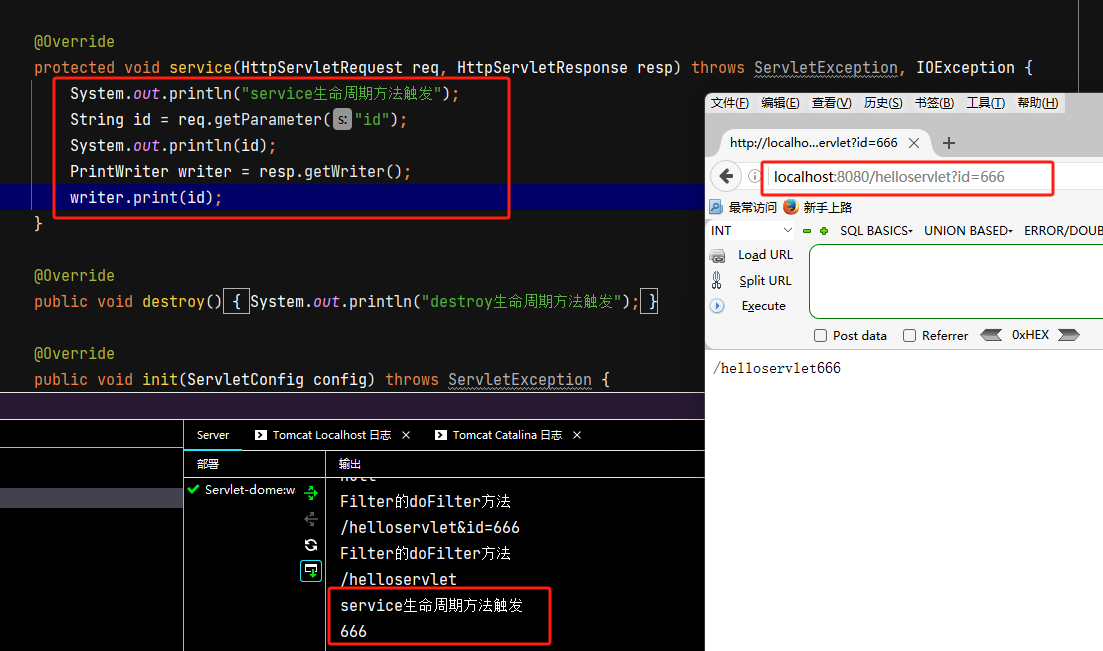This screenshot has height=651, width=1103.
Task: Click the deploy all green arrows icon
Action: 311,493
